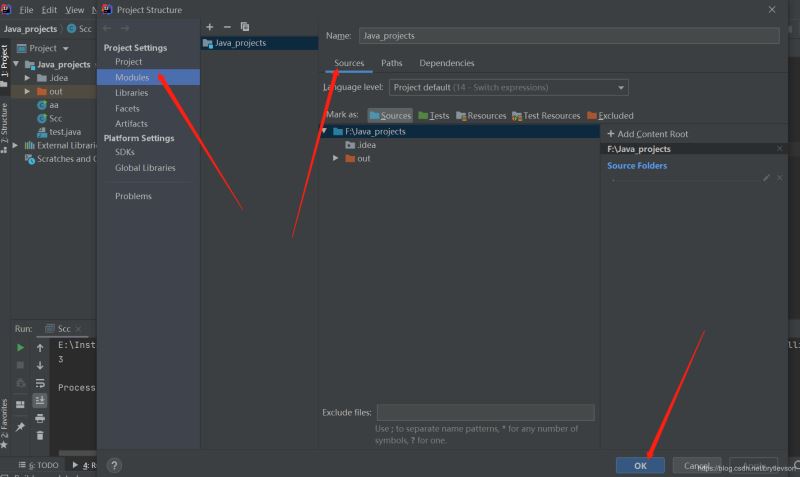
Task: Select Scratches and Consoles node
Action: pyautogui.click(x=61, y=159)
